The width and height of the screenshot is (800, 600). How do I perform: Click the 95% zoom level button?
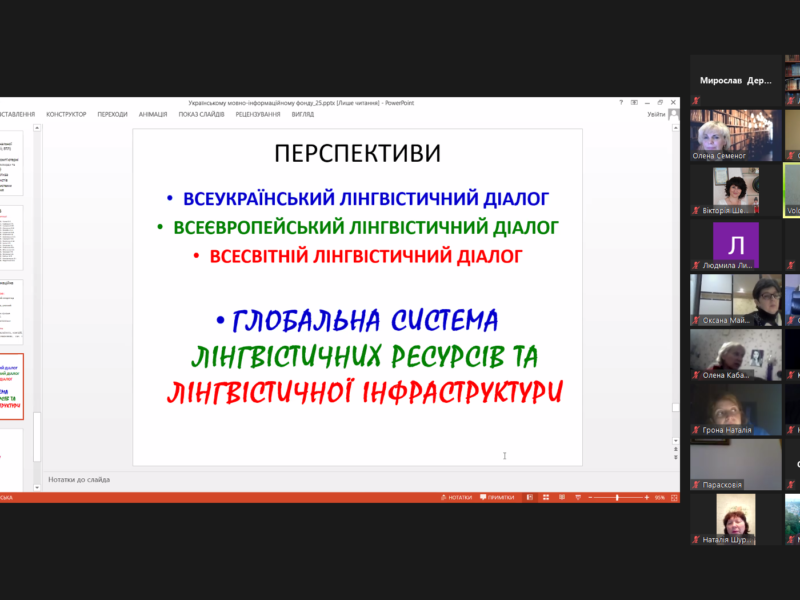point(660,497)
